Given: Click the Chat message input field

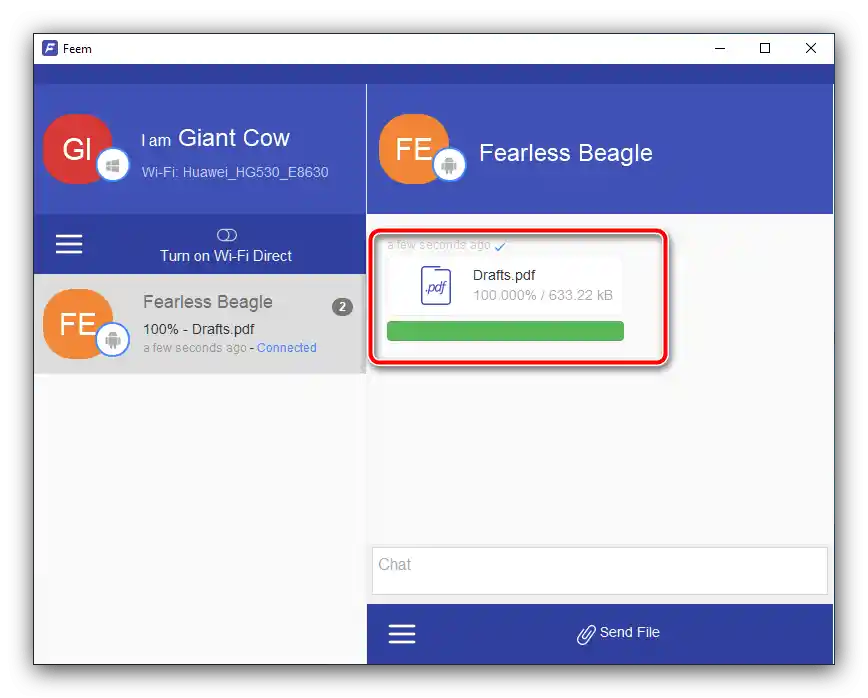Looking at the screenshot, I should click(x=600, y=571).
